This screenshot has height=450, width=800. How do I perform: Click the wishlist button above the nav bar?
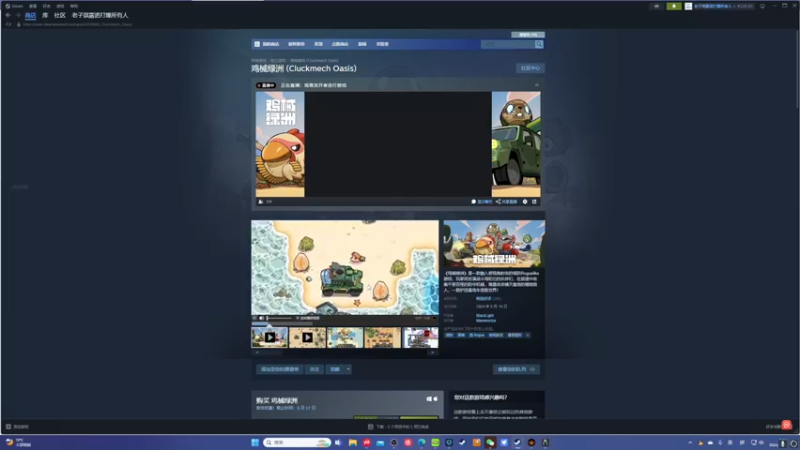click(x=528, y=35)
